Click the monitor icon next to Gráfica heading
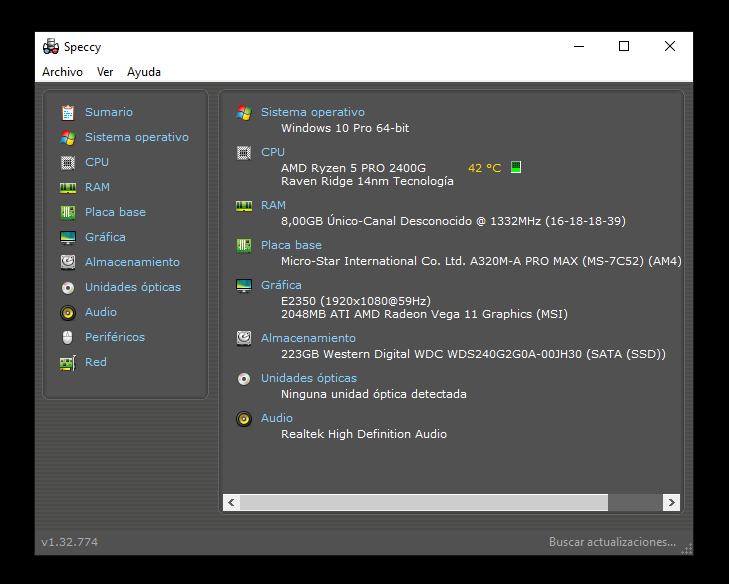Screen dimensions: 729x584 (x=244, y=285)
